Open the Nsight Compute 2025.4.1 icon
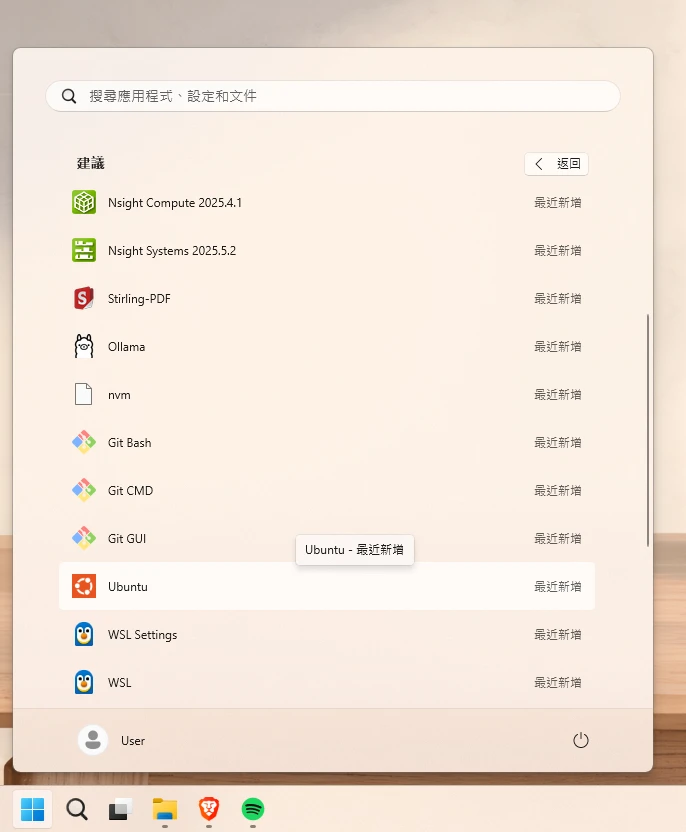Screen dimensions: 686x832 [x=84, y=202]
